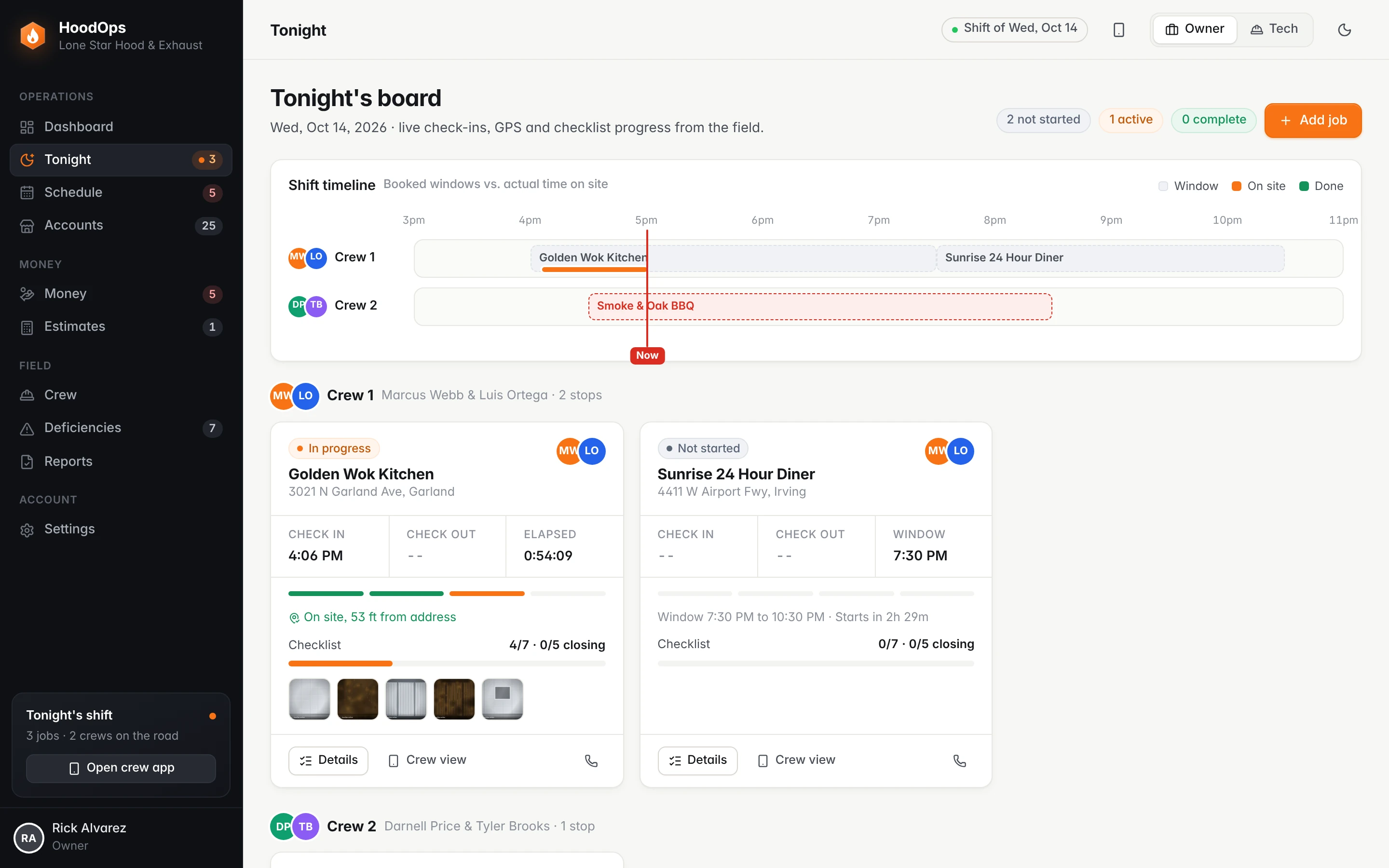Go to Schedule page

[121, 192]
